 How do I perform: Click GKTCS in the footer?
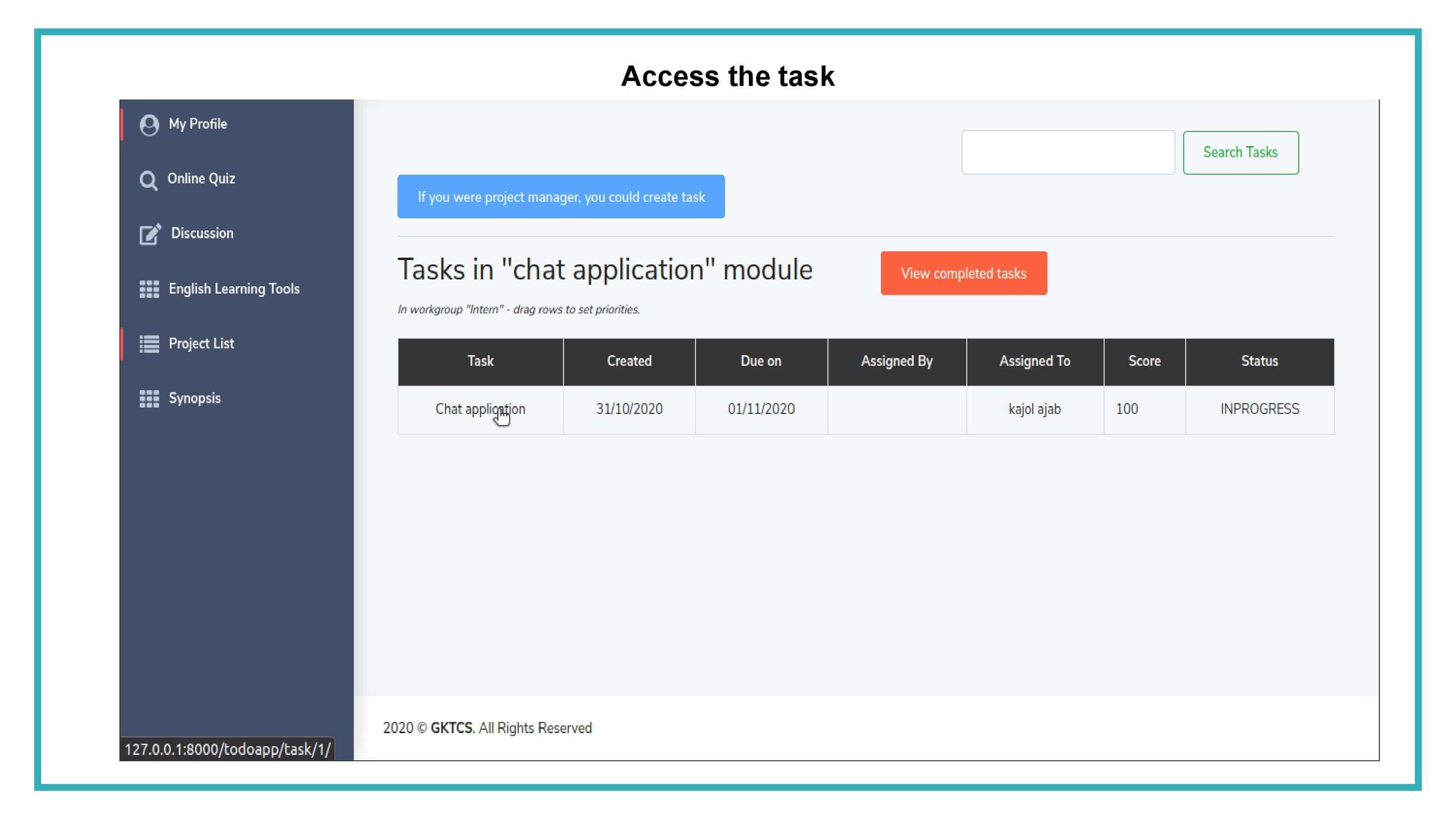(451, 728)
